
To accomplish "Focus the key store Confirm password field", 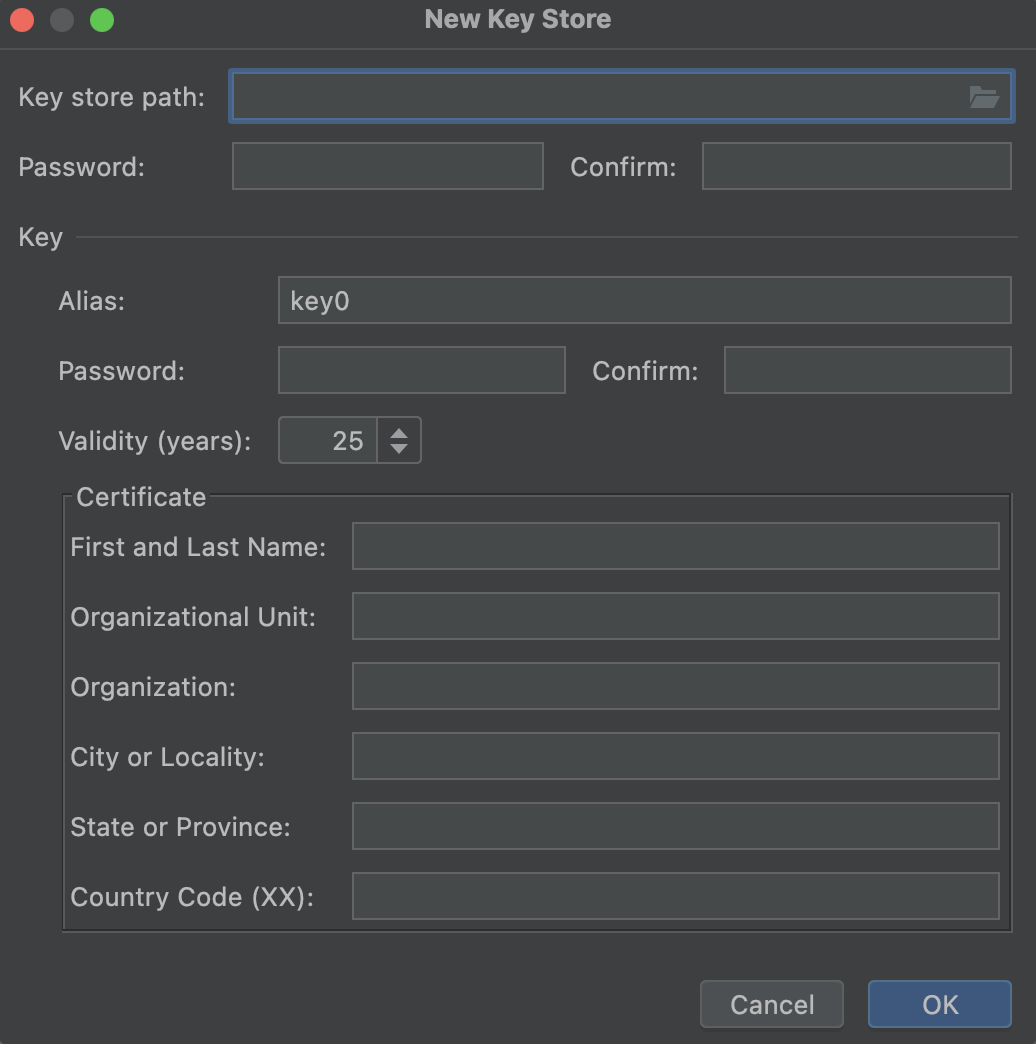I will coord(856,166).
